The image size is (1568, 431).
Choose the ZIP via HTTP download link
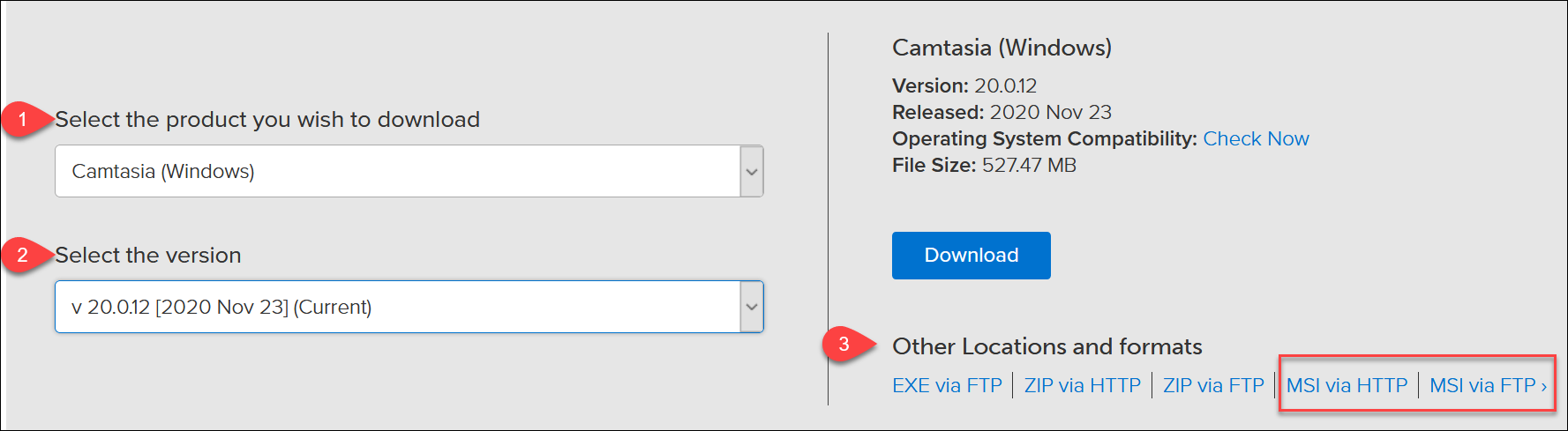tap(1082, 385)
